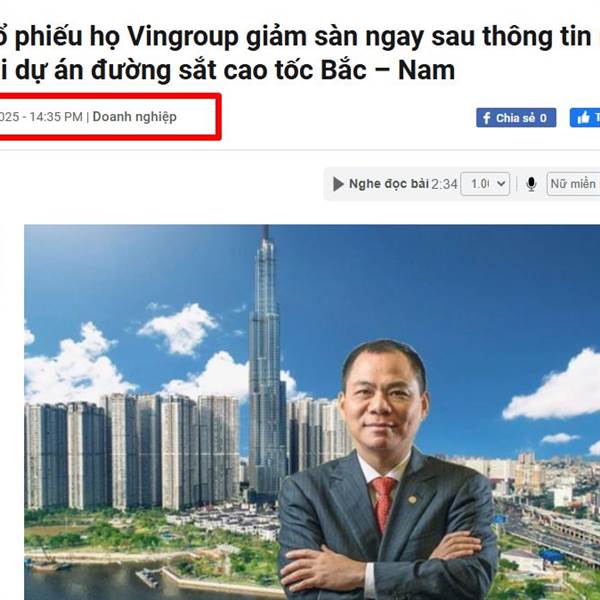Click the Facebook 'f' logo icon
This screenshot has height=600, width=600.
(486, 118)
